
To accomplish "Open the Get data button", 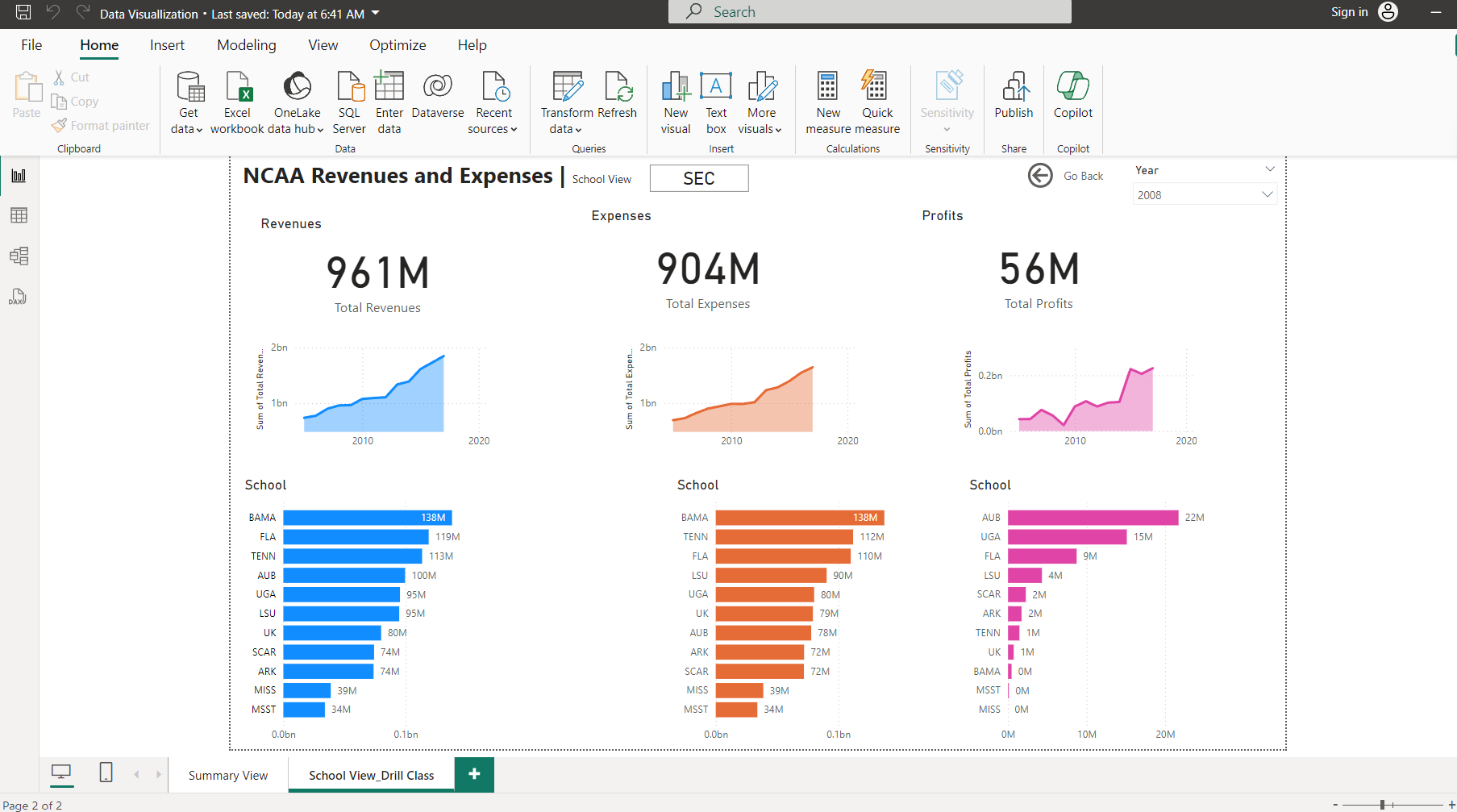I will click(x=189, y=102).
